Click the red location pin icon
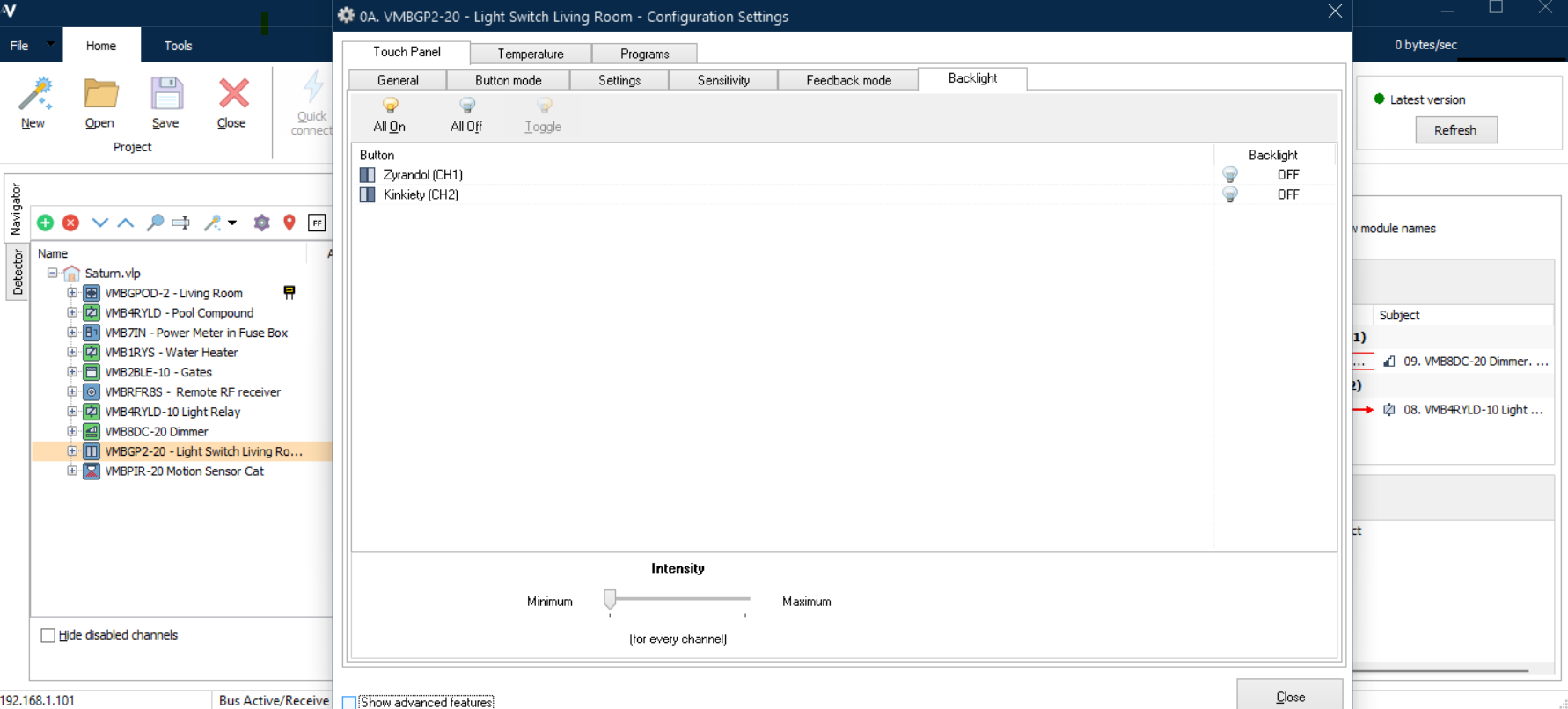Image resolution: width=1568 pixels, height=709 pixels. pyautogui.click(x=289, y=223)
